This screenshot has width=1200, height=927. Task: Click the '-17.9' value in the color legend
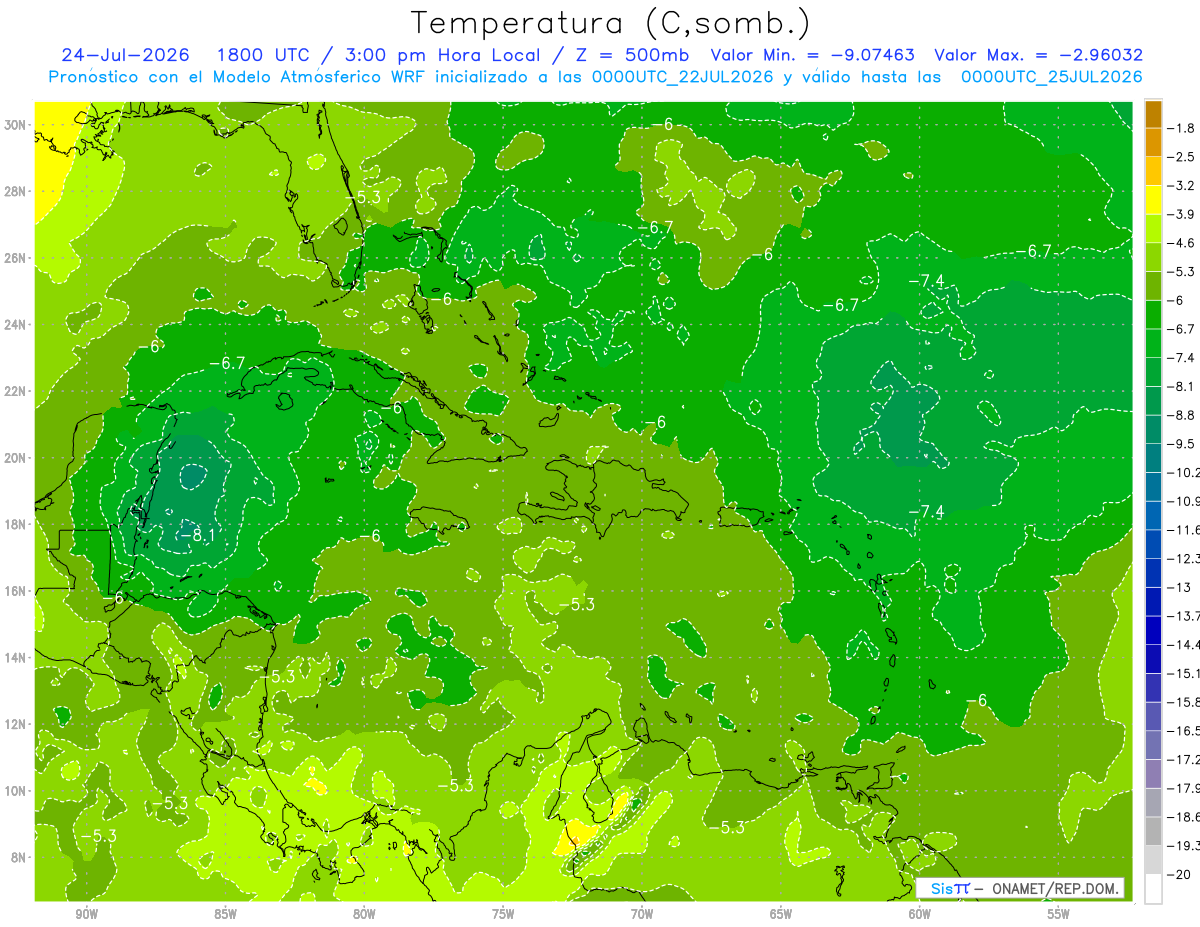coord(1184,788)
